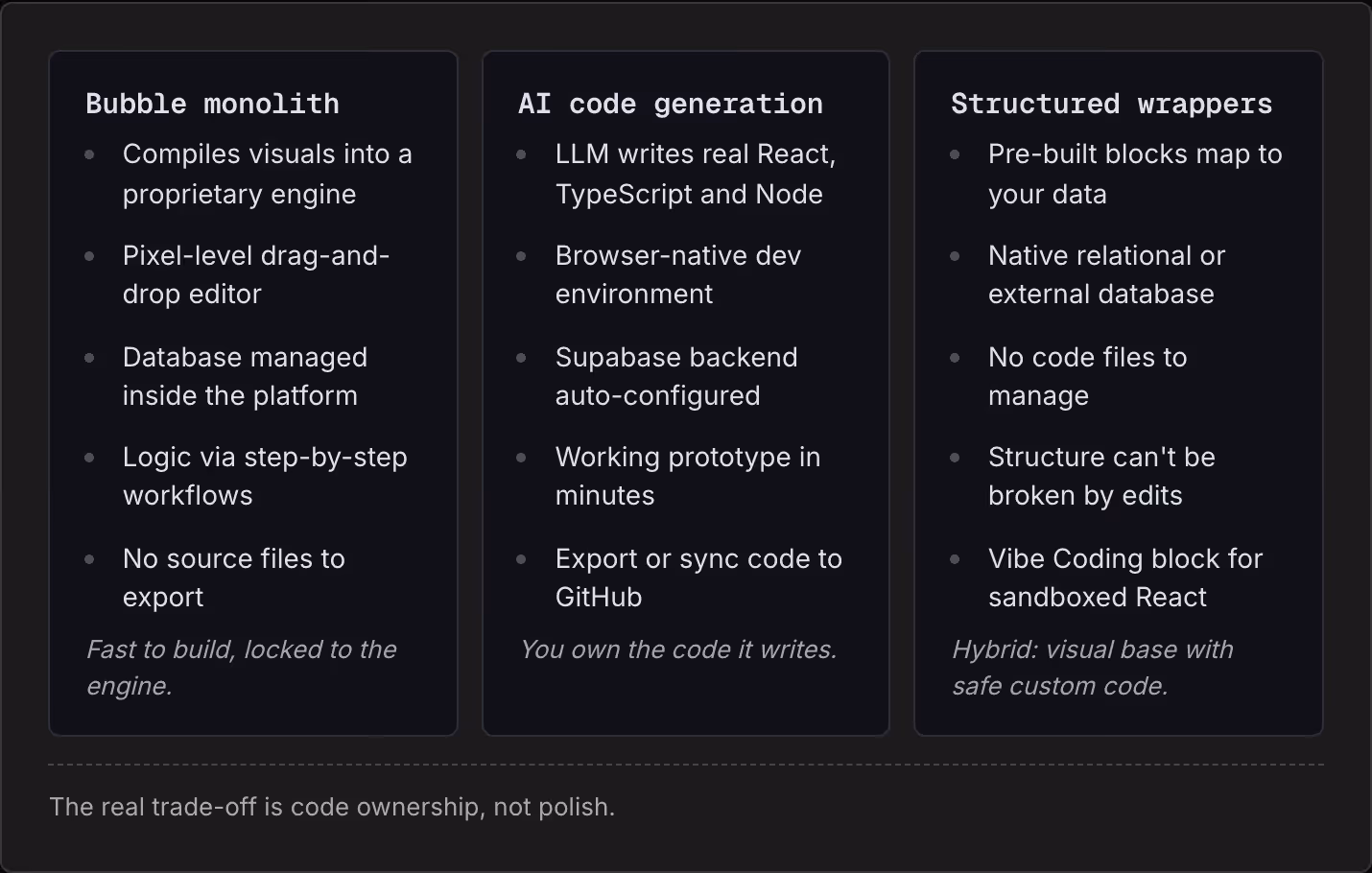Click the "Structured wrappers" card heading
Viewport: 1372px width, 873px height.
[x=1111, y=104]
